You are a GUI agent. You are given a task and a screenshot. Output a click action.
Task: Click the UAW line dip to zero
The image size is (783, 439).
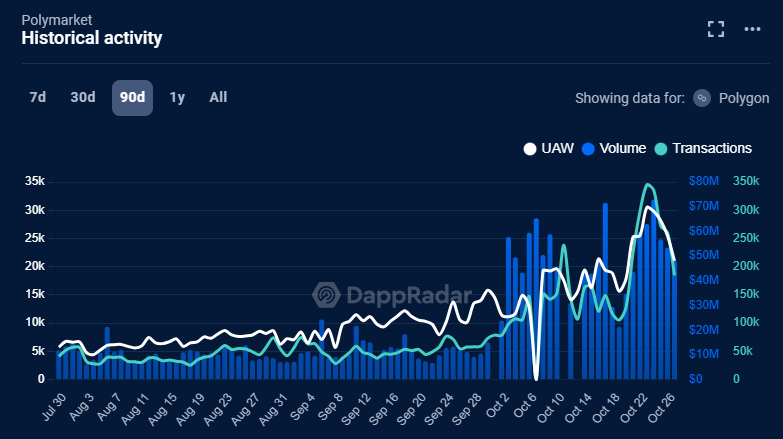[x=536, y=377]
